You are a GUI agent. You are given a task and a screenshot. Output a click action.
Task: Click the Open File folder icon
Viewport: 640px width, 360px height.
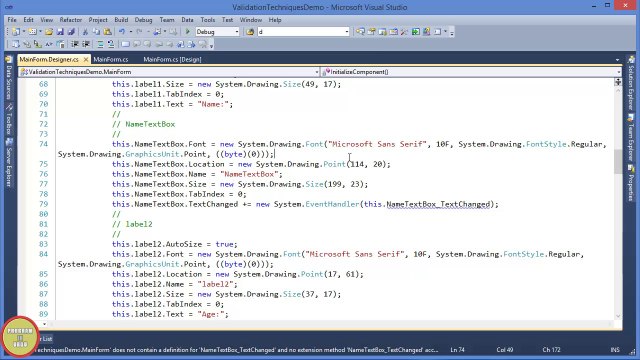click(x=49, y=31)
